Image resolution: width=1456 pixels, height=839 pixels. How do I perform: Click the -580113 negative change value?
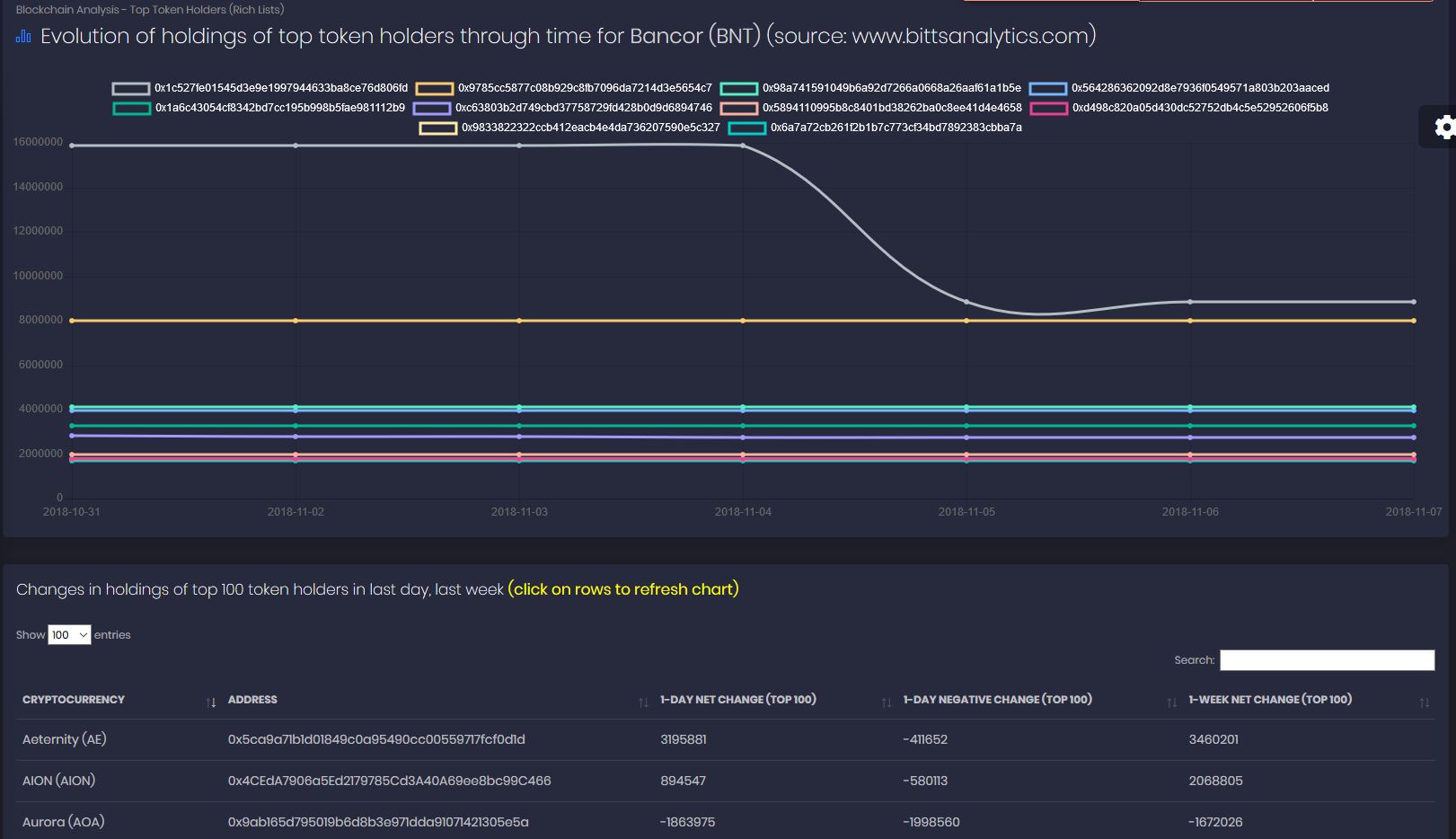click(x=925, y=781)
